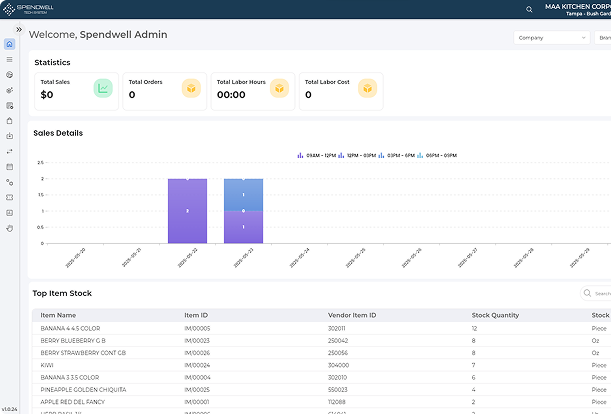Click the green Total Sales chart icon
Image resolution: width=611 pixels, height=414 pixels.
click(103, 88)
